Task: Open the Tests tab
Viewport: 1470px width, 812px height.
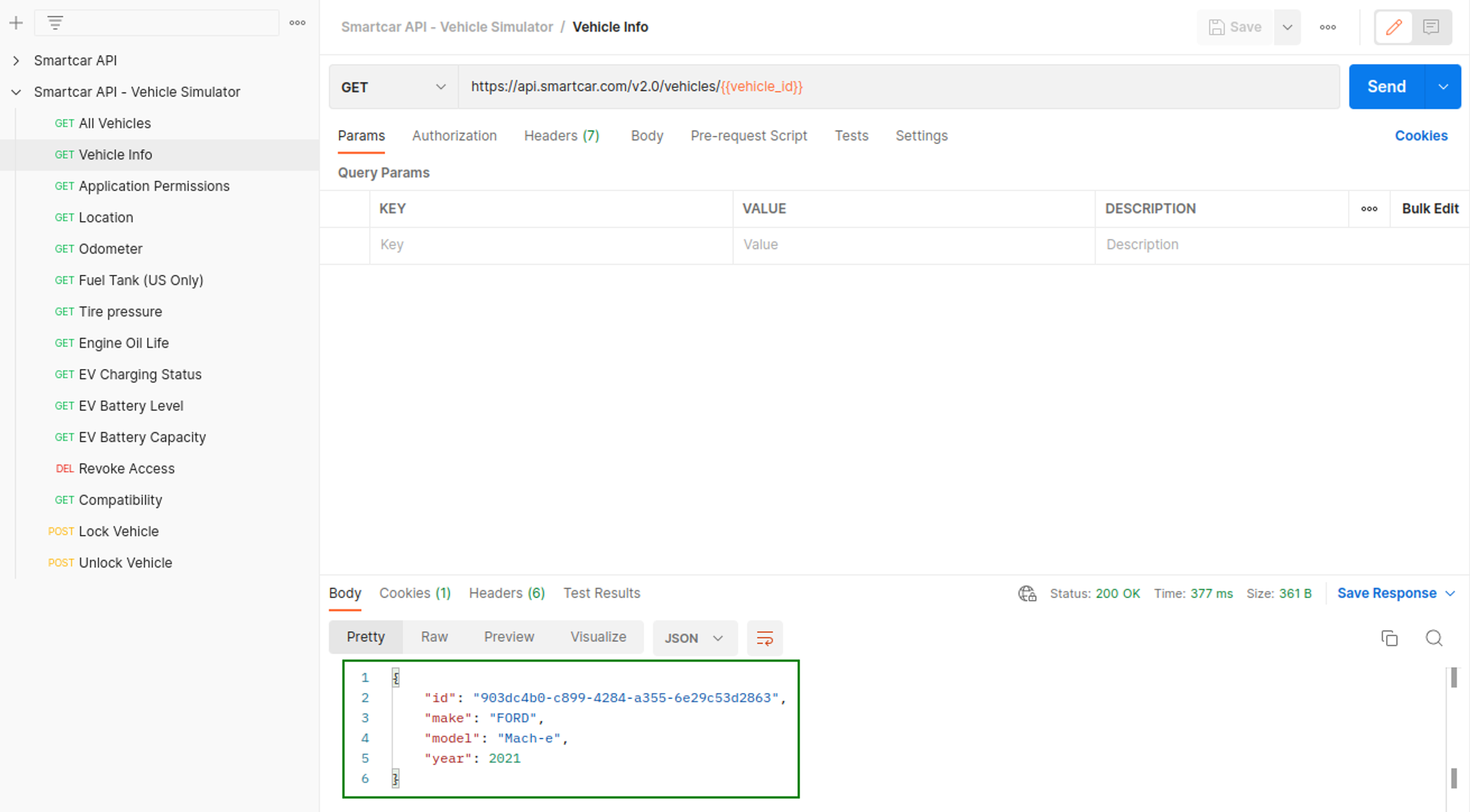Action: tap(851, 136)
